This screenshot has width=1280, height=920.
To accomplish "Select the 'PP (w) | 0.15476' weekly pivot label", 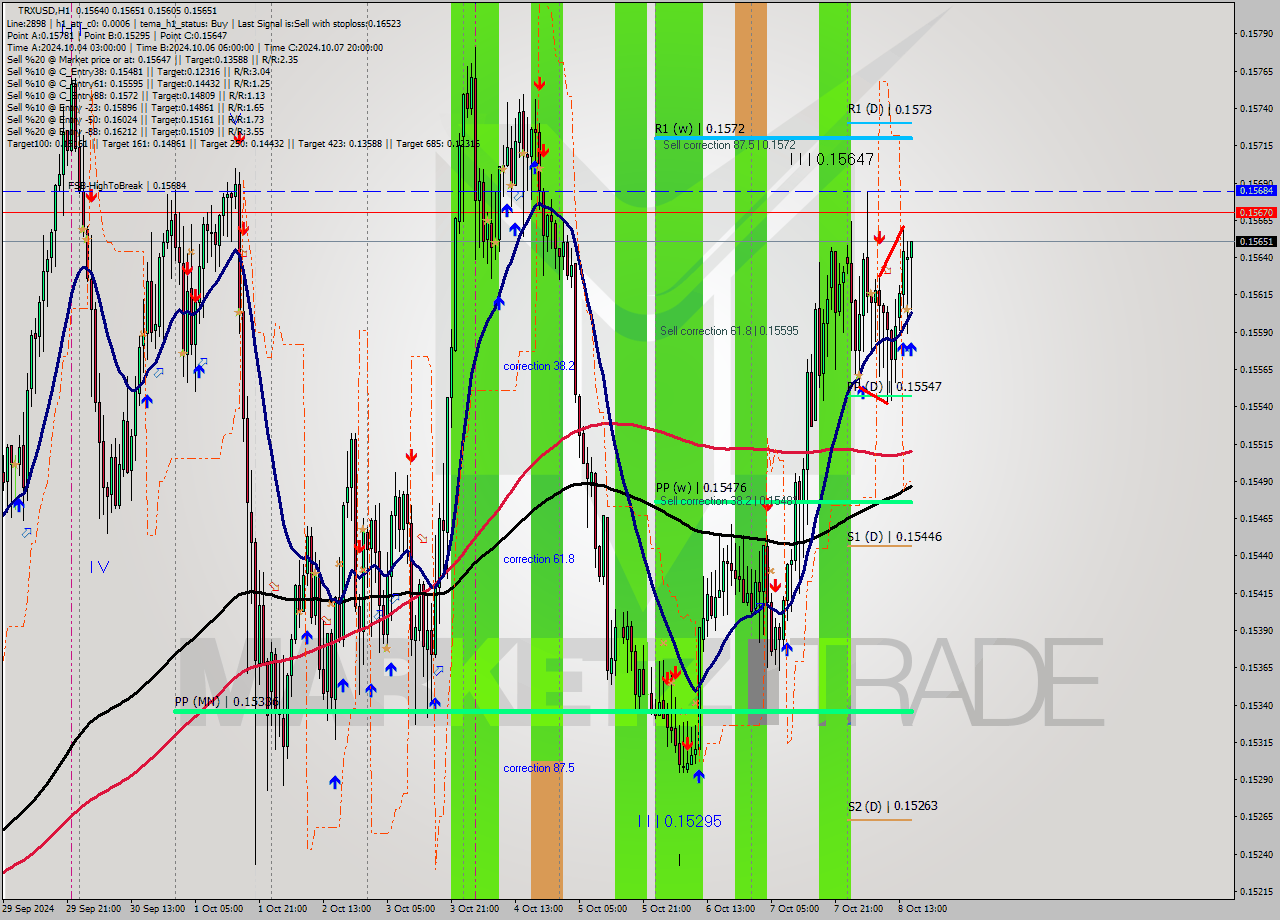I will click(x=701, y=488).
